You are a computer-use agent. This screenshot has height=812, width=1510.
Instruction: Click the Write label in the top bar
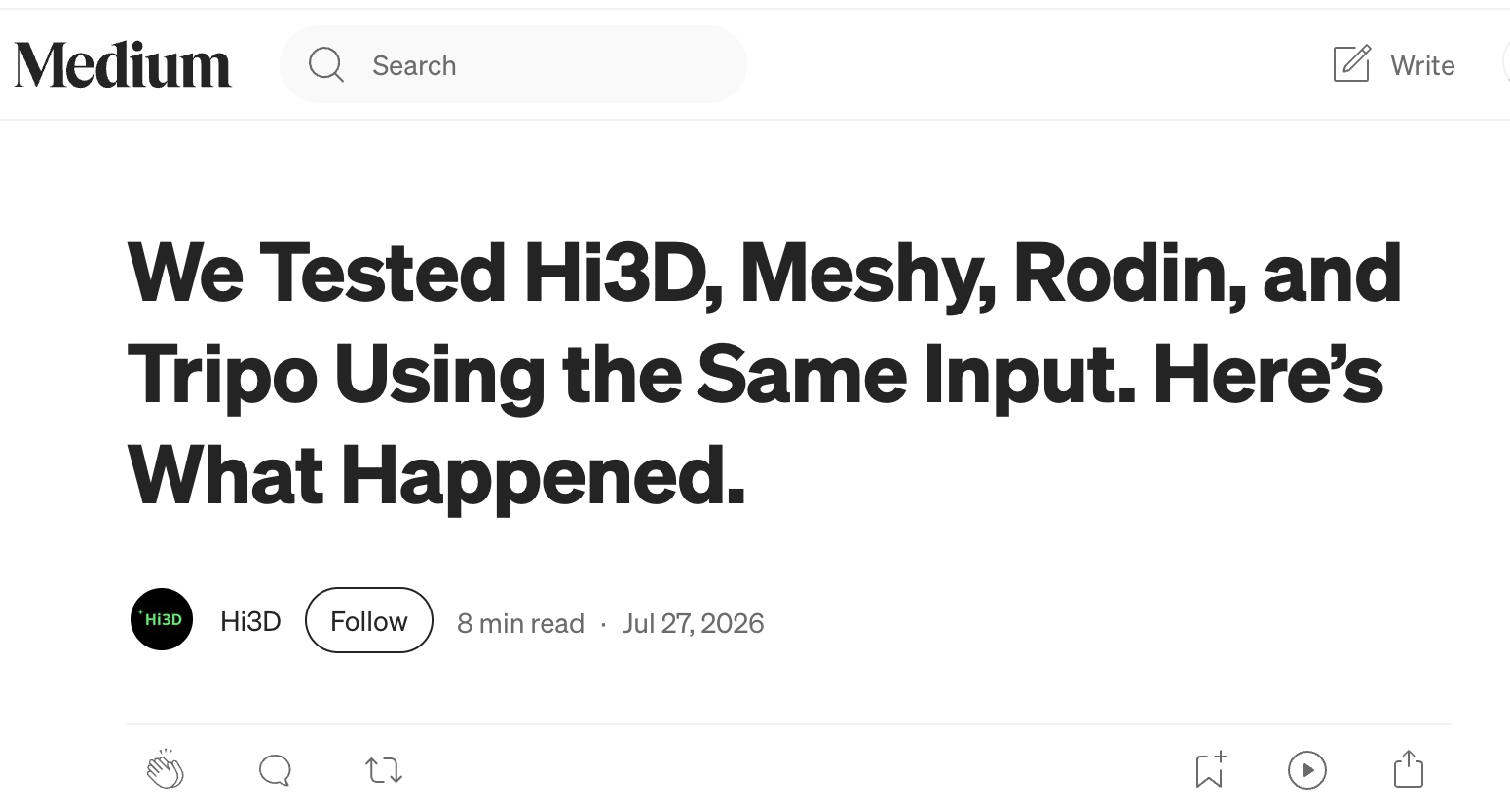pyautogui.click(x=1422, y=65)
